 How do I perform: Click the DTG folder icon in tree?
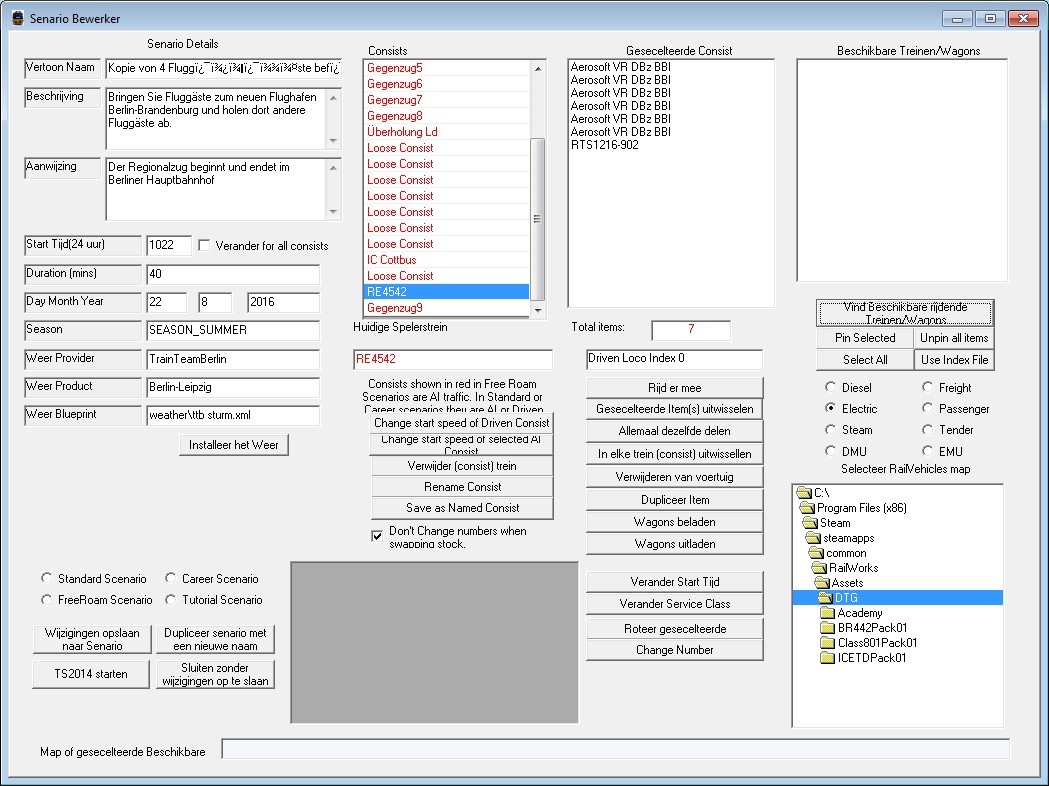click(x=825, y=598)
